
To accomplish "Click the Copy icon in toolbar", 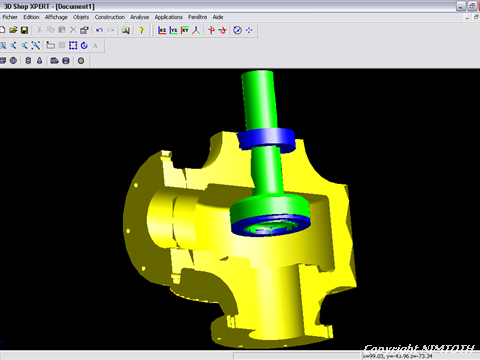I will [x=51, y=30].
